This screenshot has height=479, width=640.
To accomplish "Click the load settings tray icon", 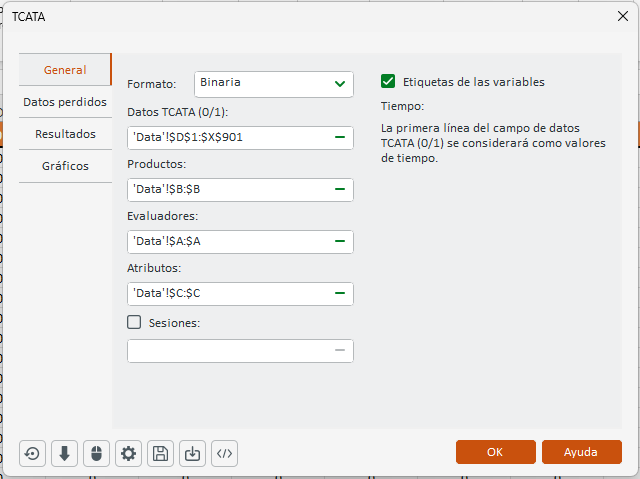I will (x=192, y=453).
